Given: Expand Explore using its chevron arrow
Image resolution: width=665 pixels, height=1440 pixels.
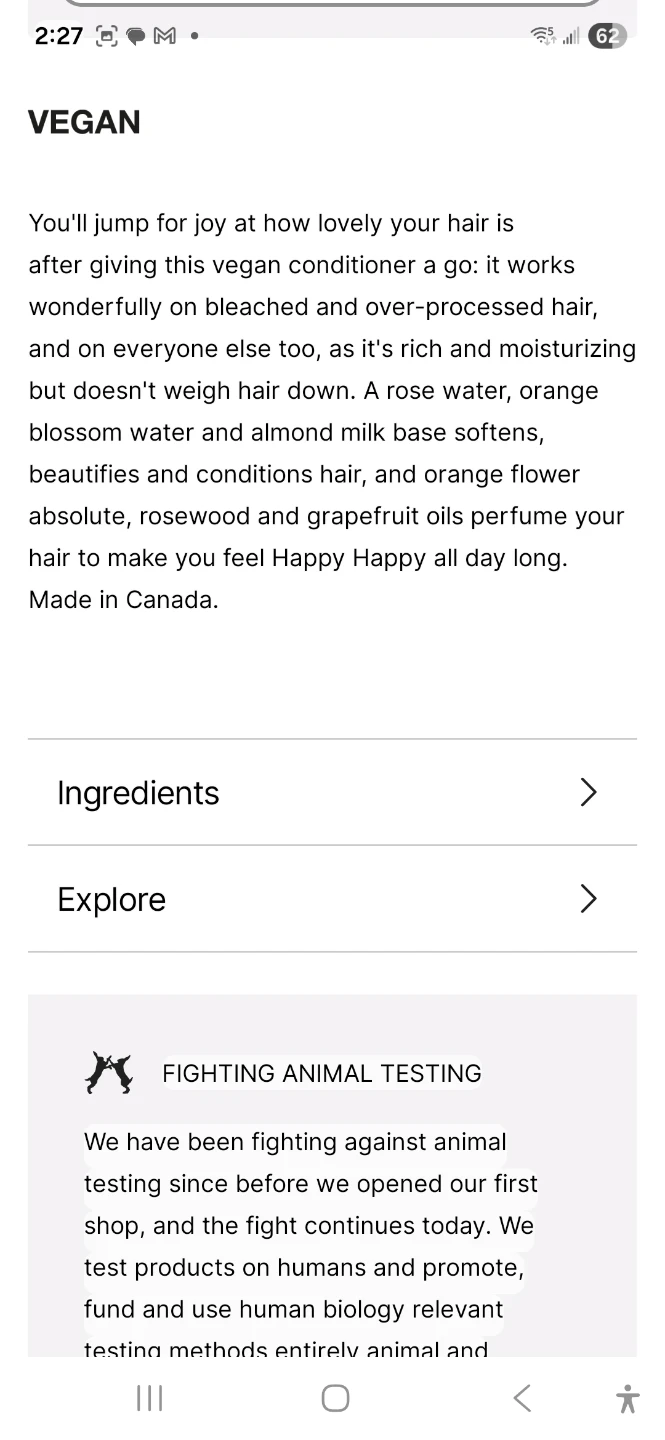Looking at the screenshot, I should coord(588,899).
